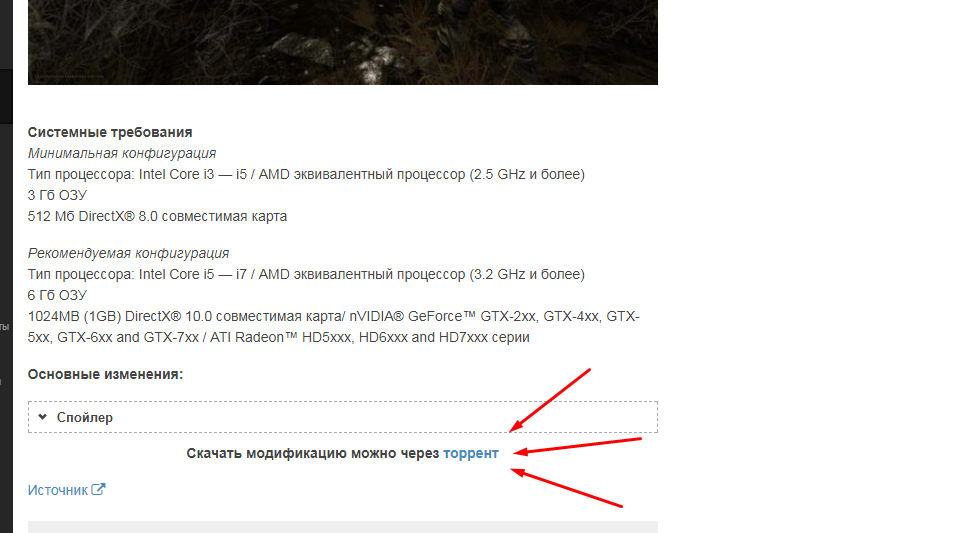Image resolution: width=976 pixels, height=533 pixels.
Task: Click the 6 Гб ОЗУ line
Action: [x=57, y=295]
